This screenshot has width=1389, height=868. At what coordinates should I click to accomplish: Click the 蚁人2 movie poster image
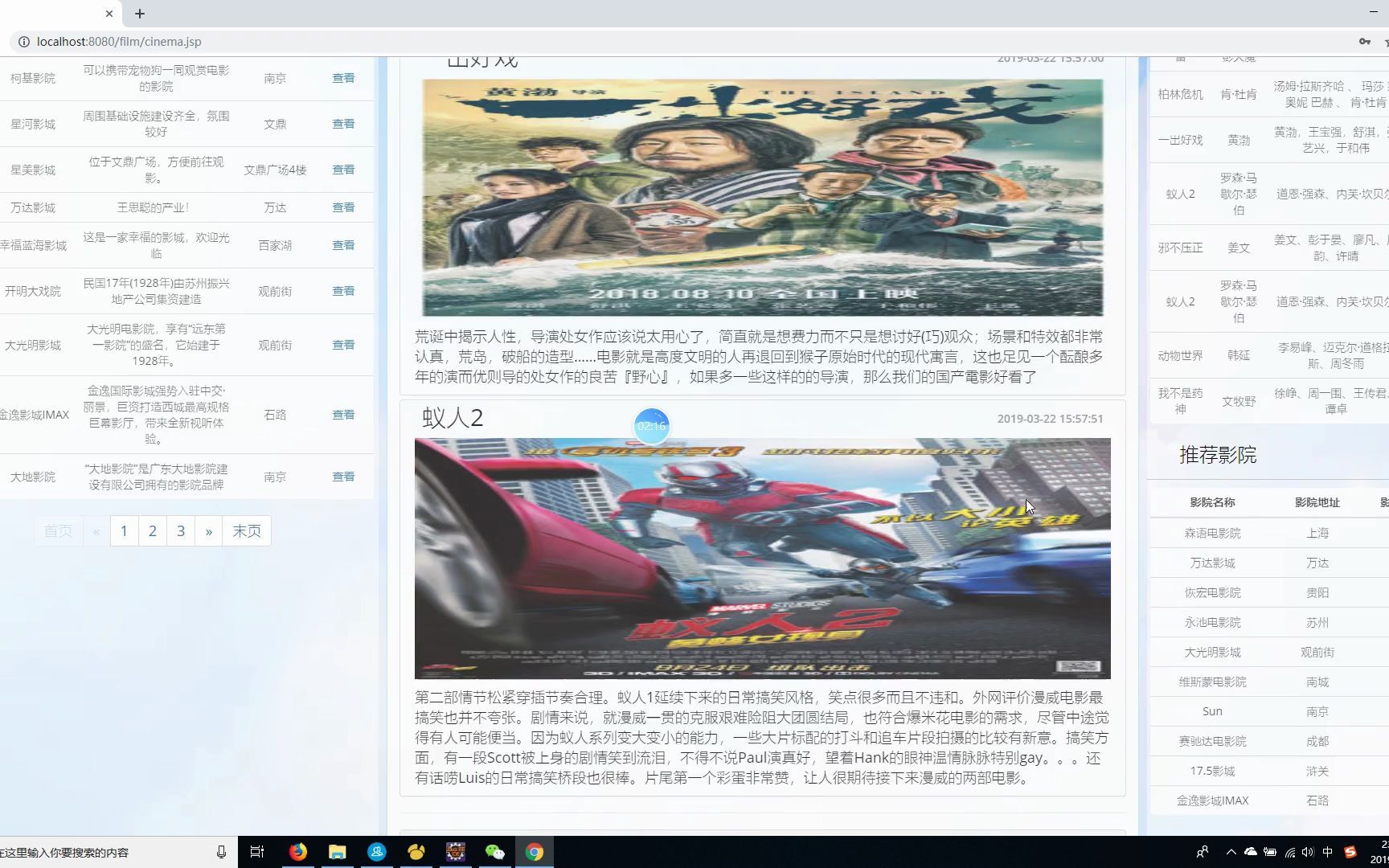pos(763,559)
